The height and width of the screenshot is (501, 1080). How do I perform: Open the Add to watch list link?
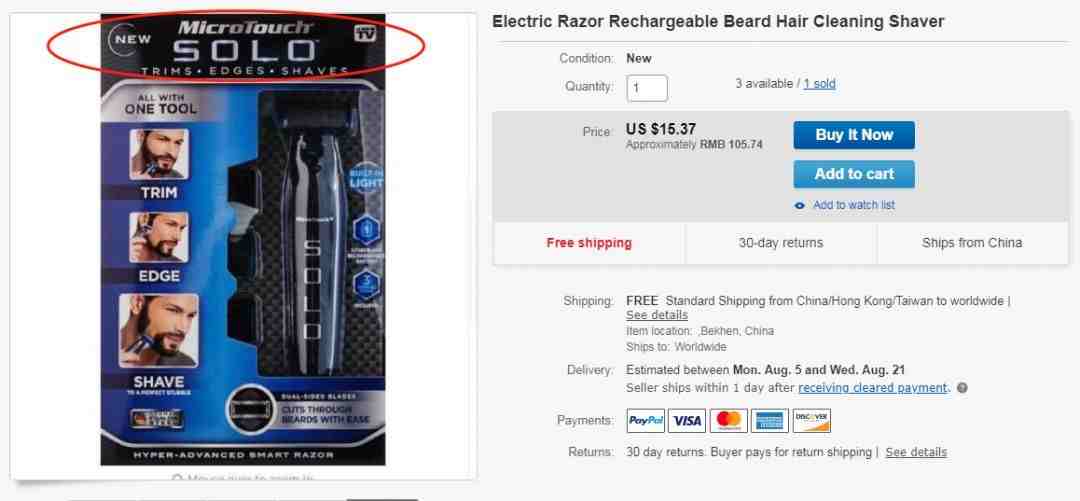pyautogui.click(x=854, y=205)
